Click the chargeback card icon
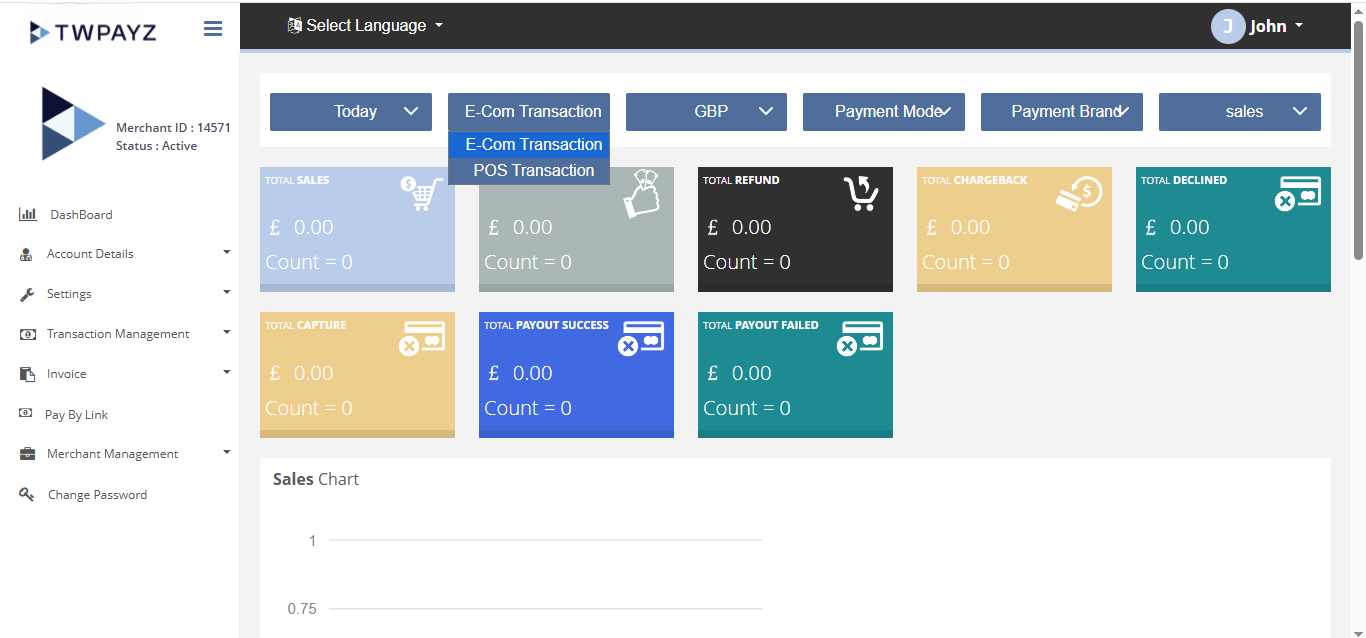This screenshot has width=1366, height=638. coord(1079,192)
